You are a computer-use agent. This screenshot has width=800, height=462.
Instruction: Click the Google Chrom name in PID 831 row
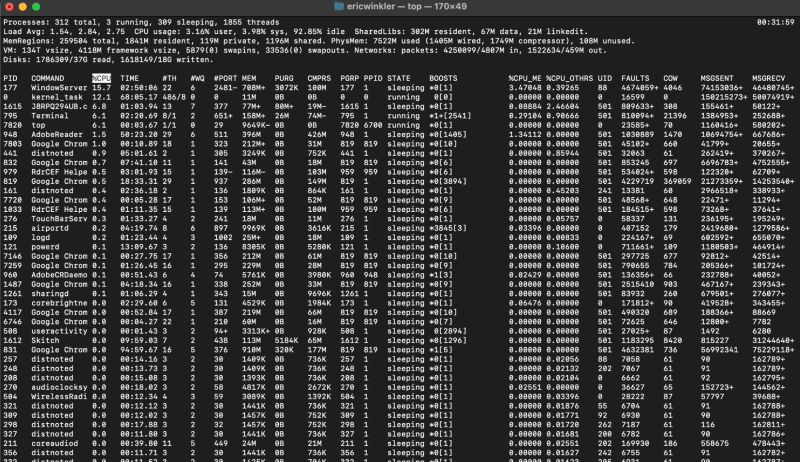click(59, 349)
